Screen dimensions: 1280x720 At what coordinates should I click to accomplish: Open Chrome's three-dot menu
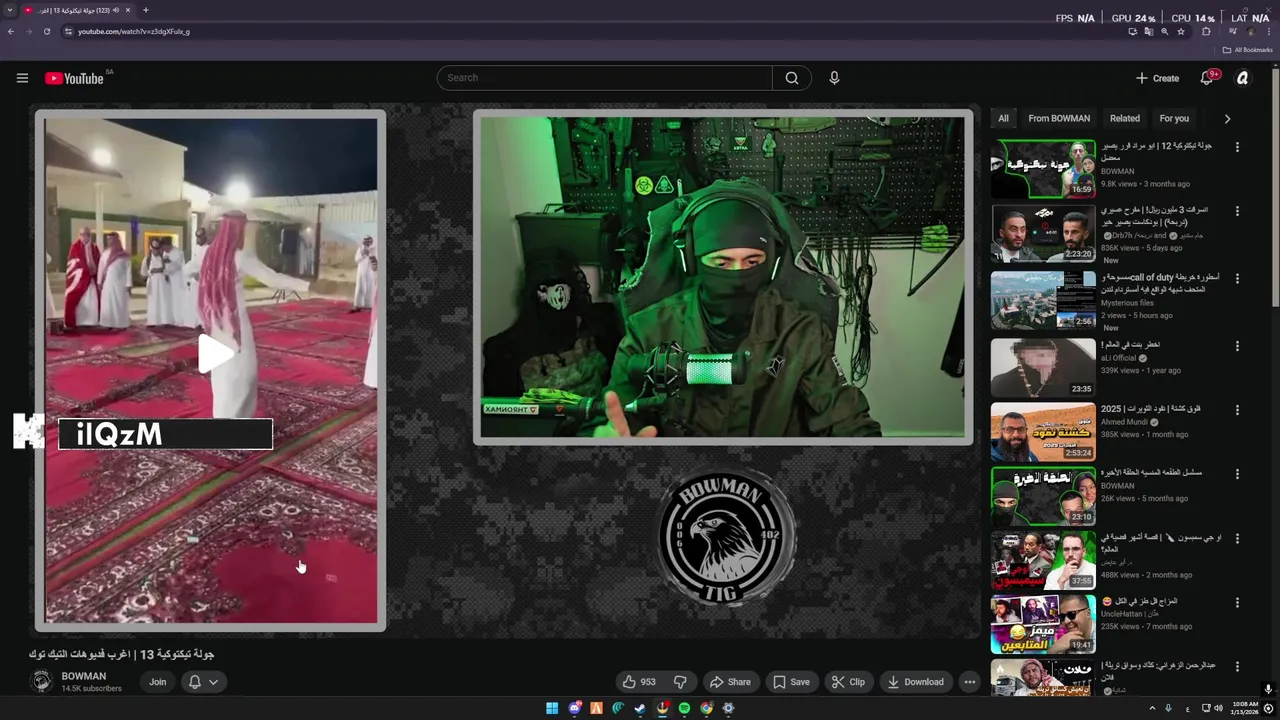pyautogui.click(x=1268, y=31)
